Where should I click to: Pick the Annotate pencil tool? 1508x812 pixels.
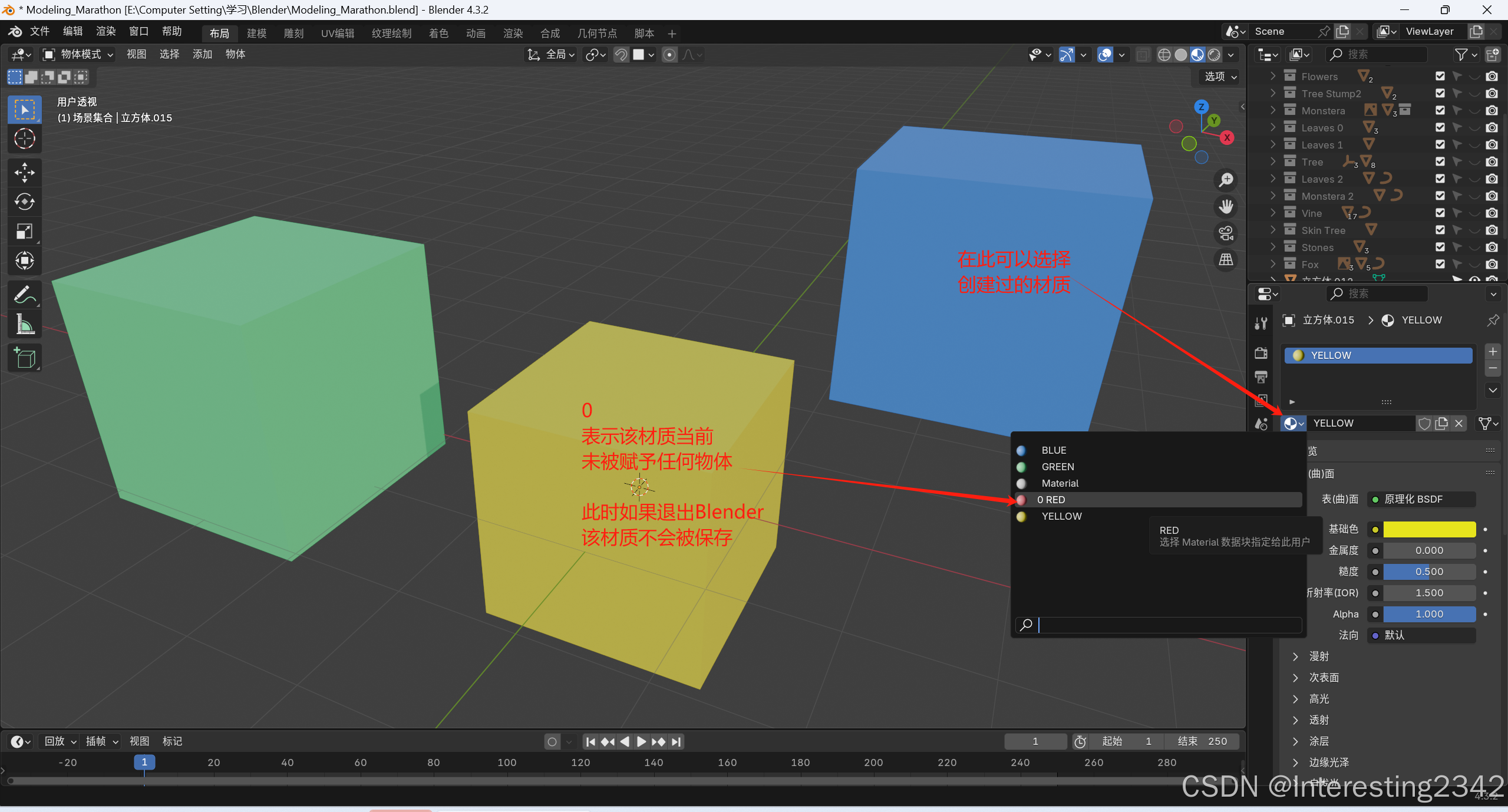24,294
